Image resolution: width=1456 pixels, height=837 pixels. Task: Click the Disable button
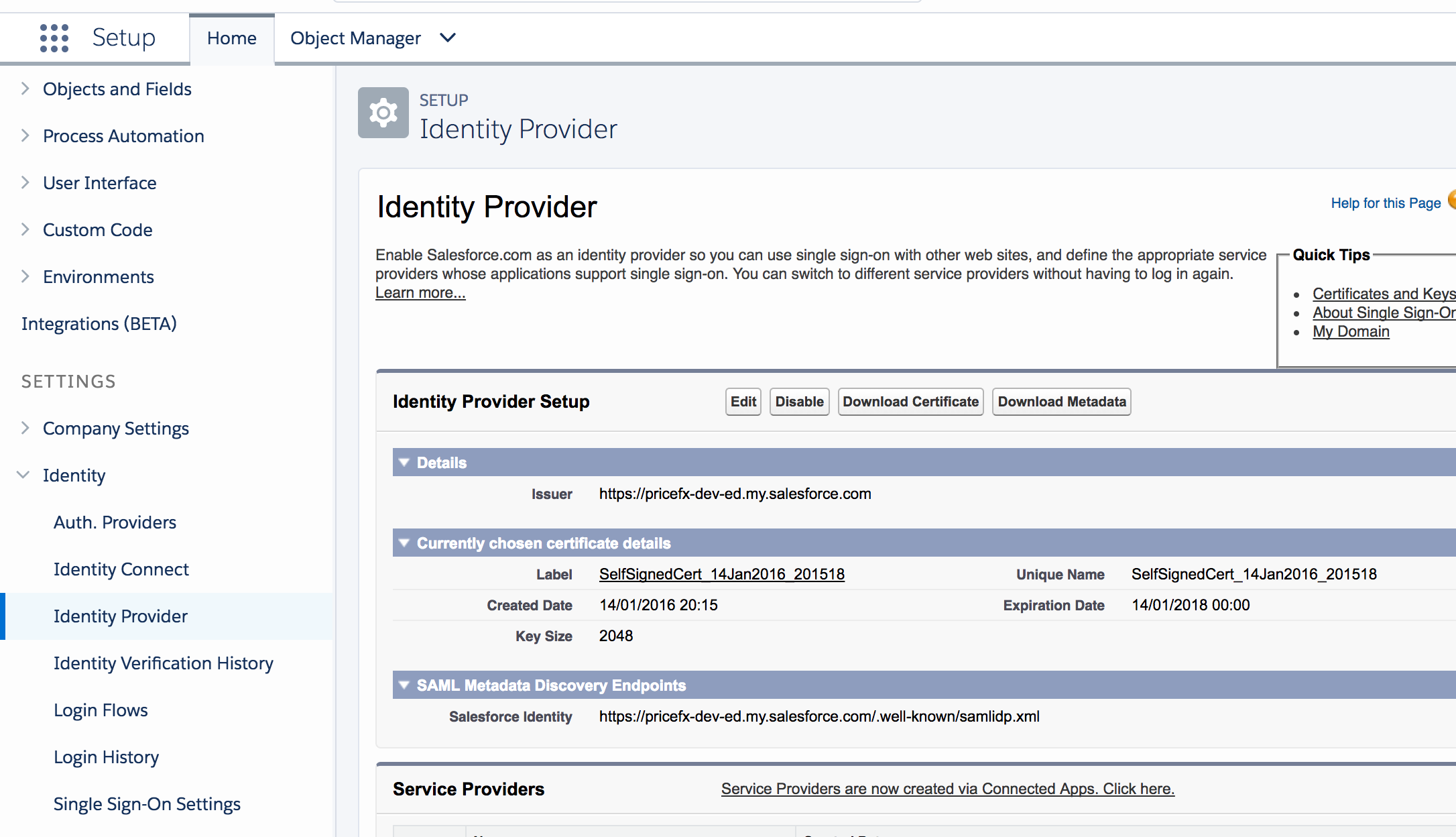(x=799, y=401)
